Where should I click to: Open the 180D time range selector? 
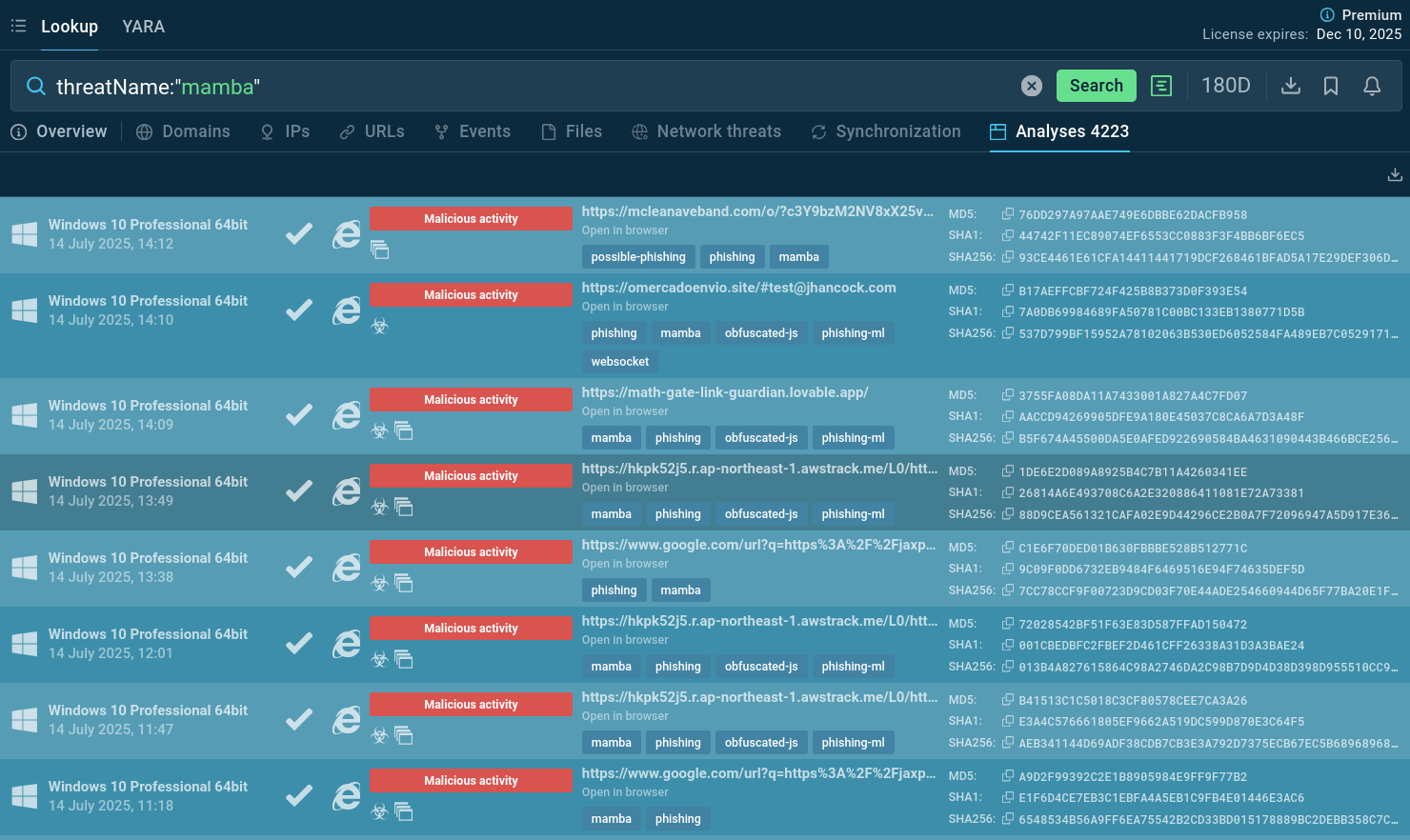pyautogui.click(x=1225, y=86)
